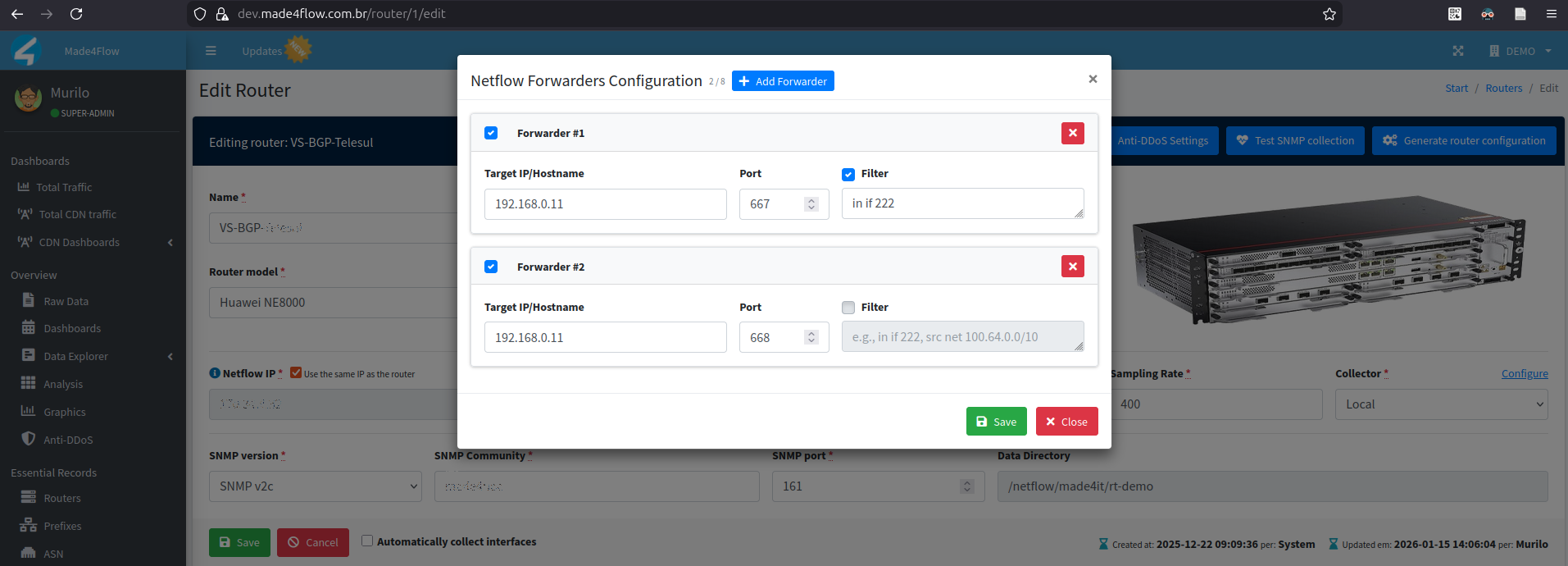This screenshot has width=1568, height=566.
Task: Bookmark this page with the star icon
Action: coord(1329,14)
